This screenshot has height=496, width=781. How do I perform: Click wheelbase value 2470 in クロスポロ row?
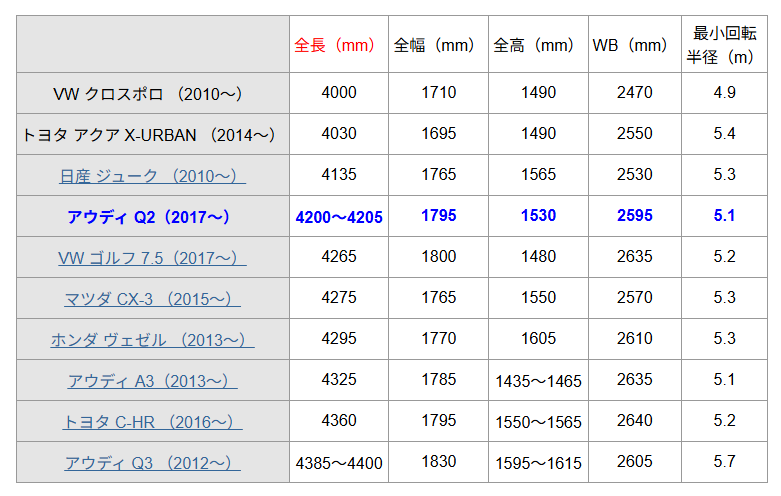635,92
